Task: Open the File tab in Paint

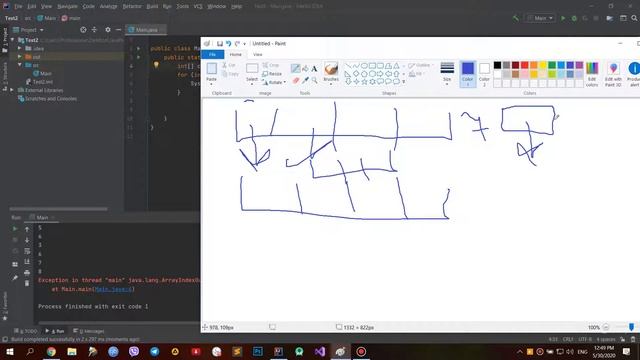Action: coord(212,54)
